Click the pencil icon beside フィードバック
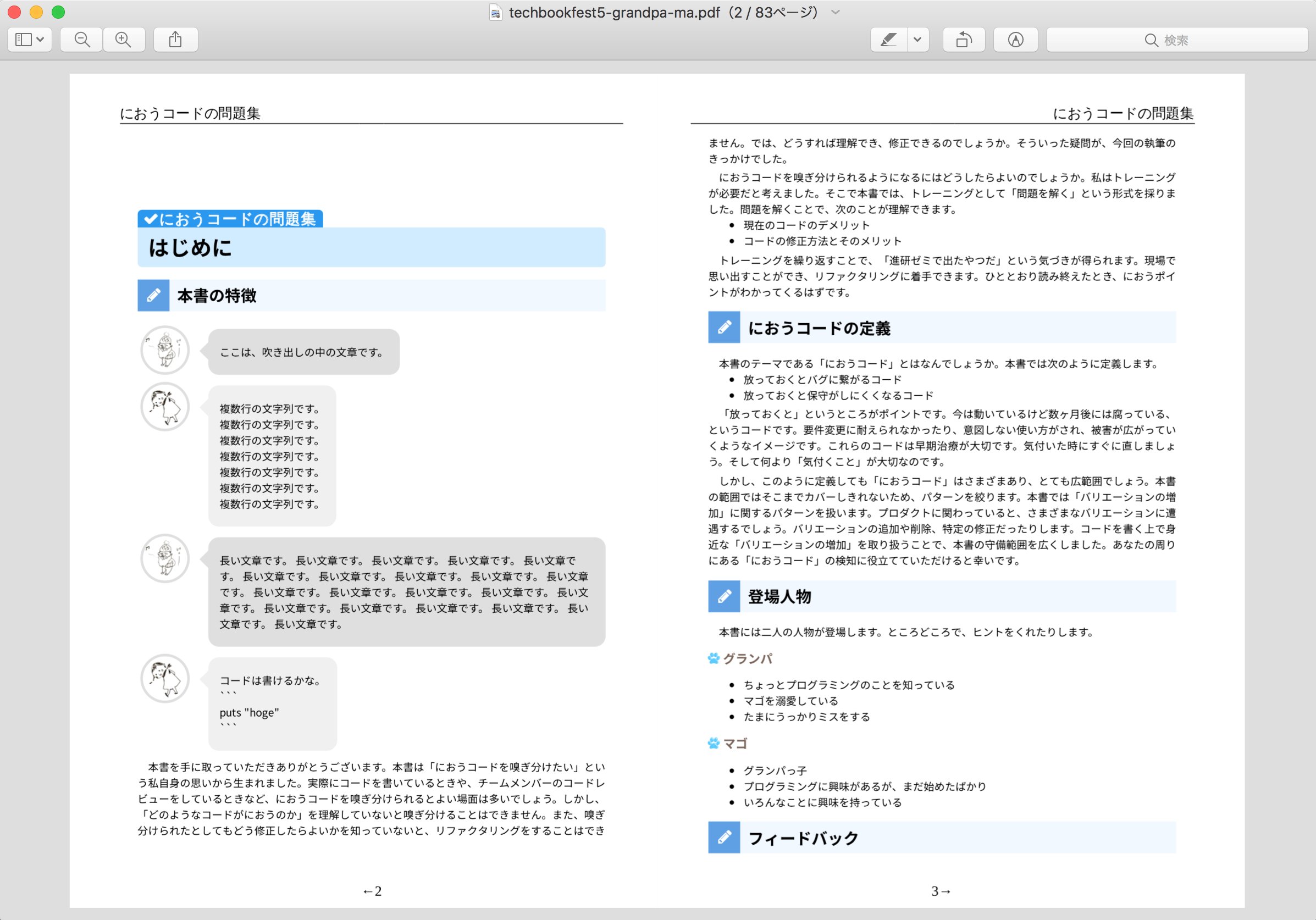This screenshot has width=1316, height=920. 724,838
